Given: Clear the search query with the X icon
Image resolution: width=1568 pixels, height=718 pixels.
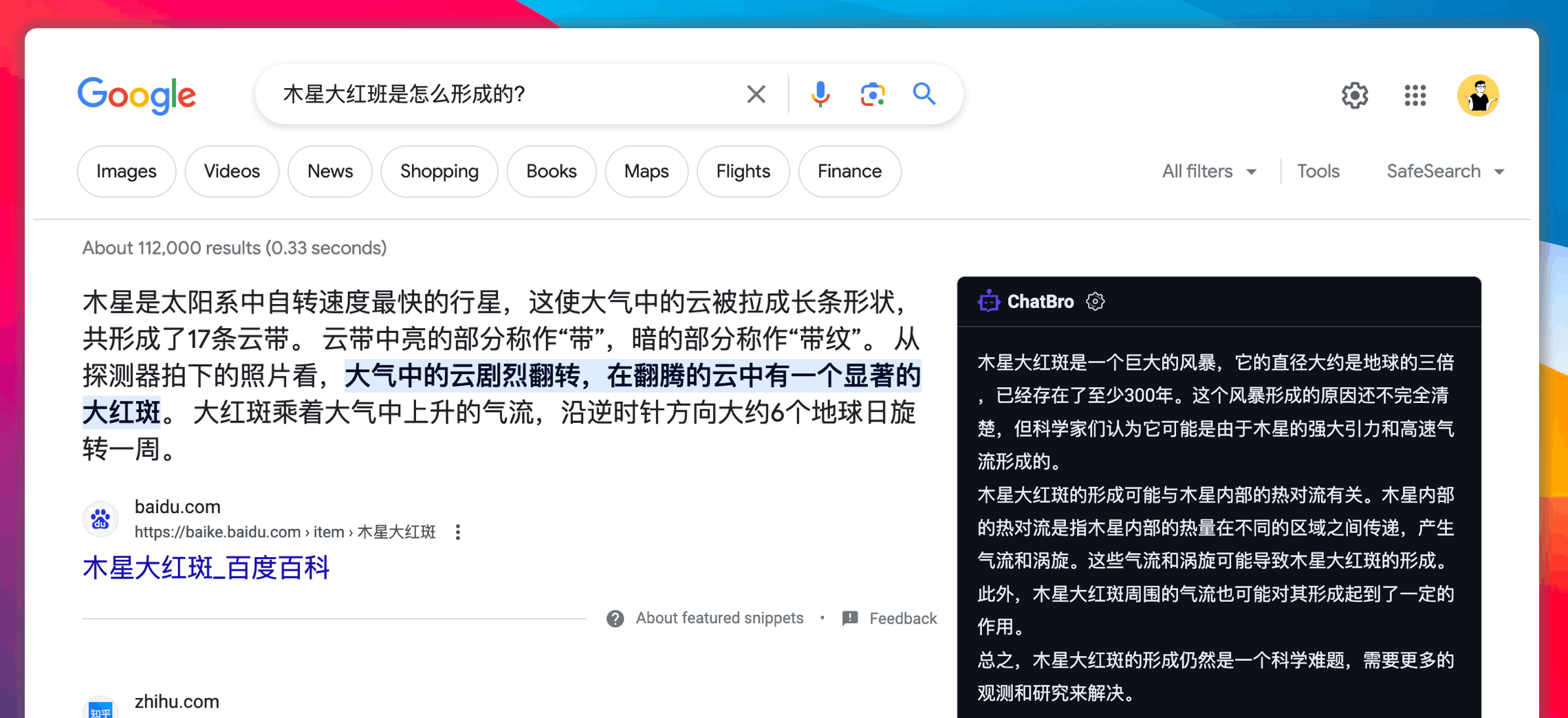Looking at the screenshot, I should [x=756, y=94].
